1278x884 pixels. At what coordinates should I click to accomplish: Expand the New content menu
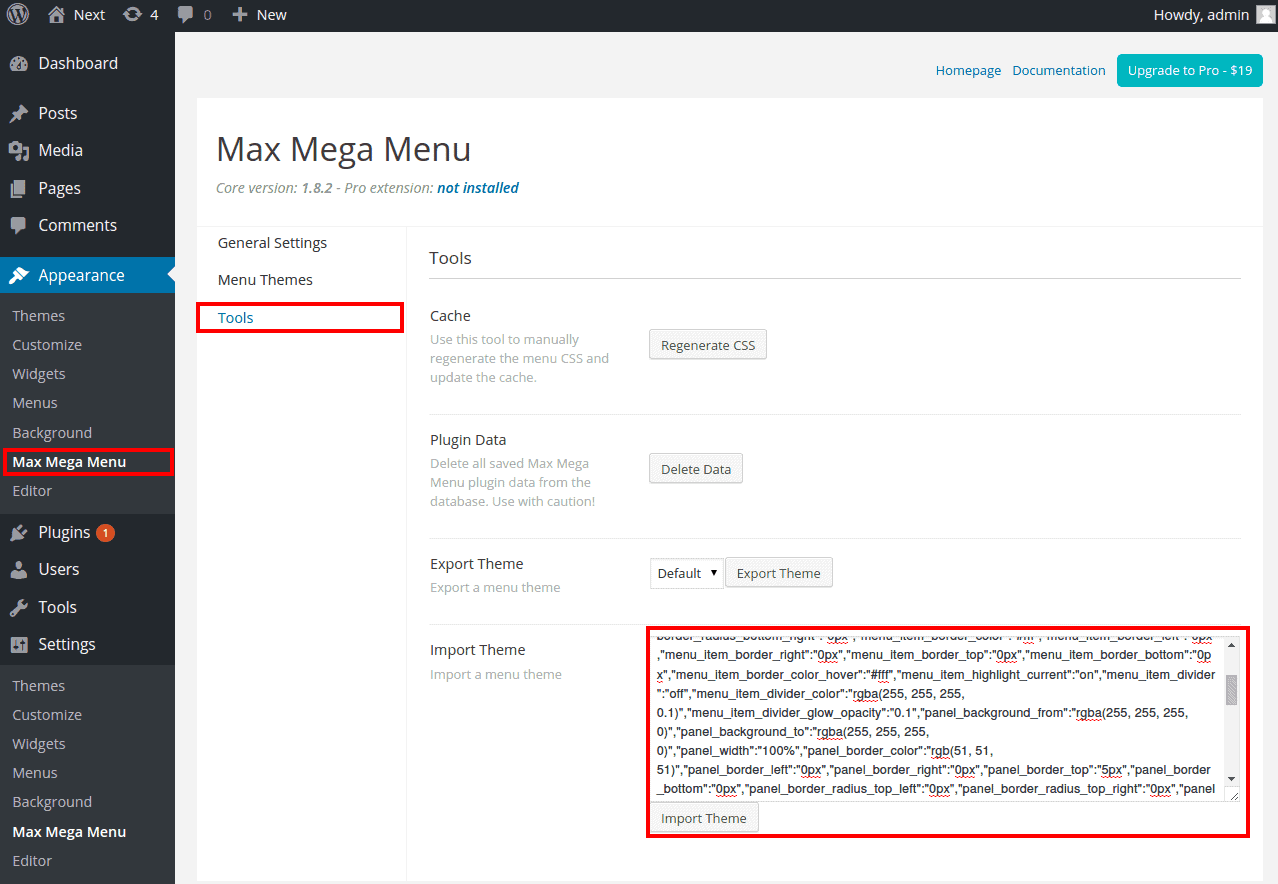(259, 15)
